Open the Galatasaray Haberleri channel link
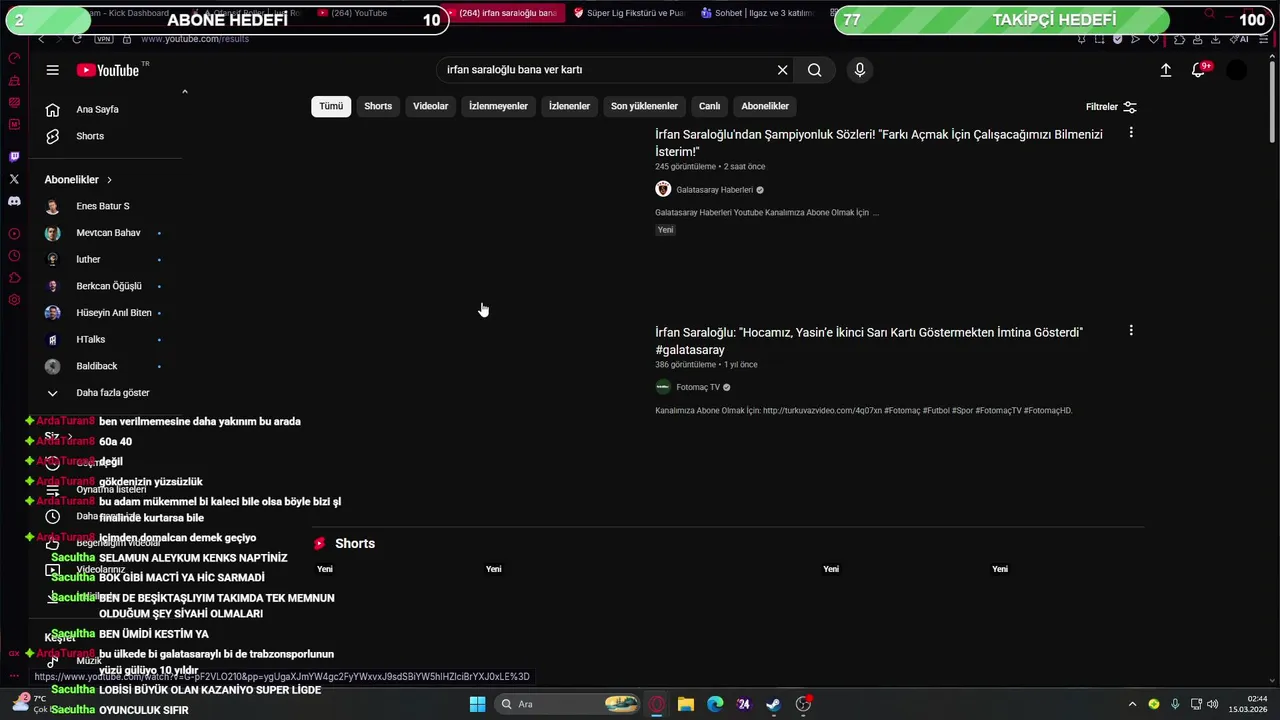 point(714,190)
